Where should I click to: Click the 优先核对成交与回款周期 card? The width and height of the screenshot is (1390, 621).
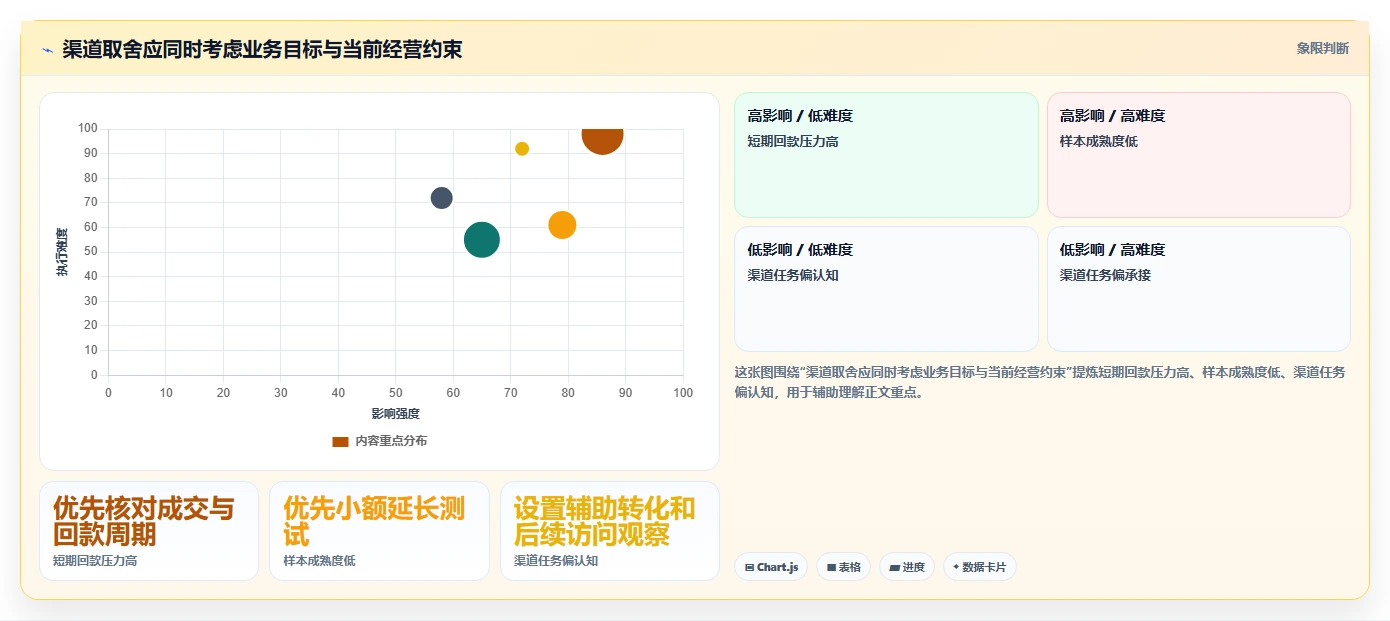[x=149, y=531]
